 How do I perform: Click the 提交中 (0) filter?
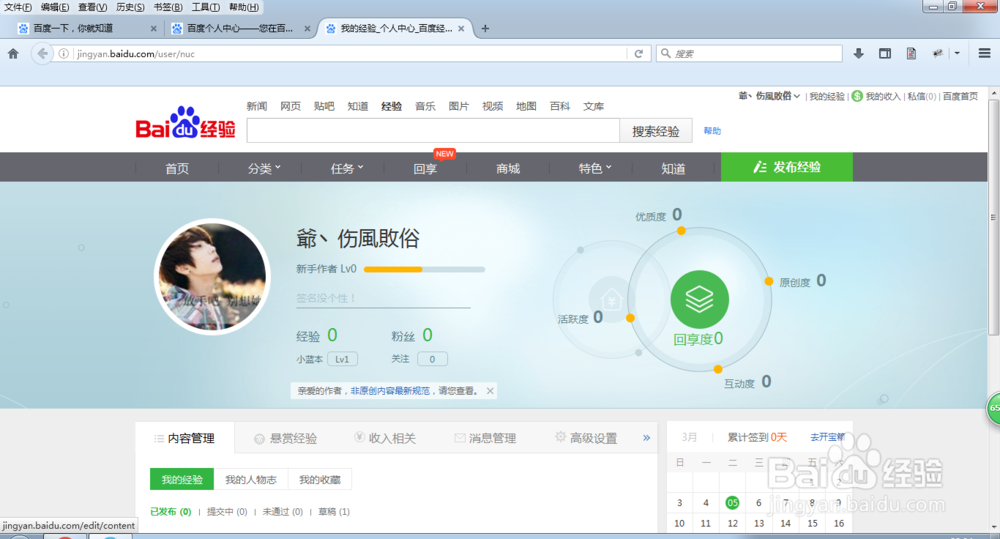227,512
